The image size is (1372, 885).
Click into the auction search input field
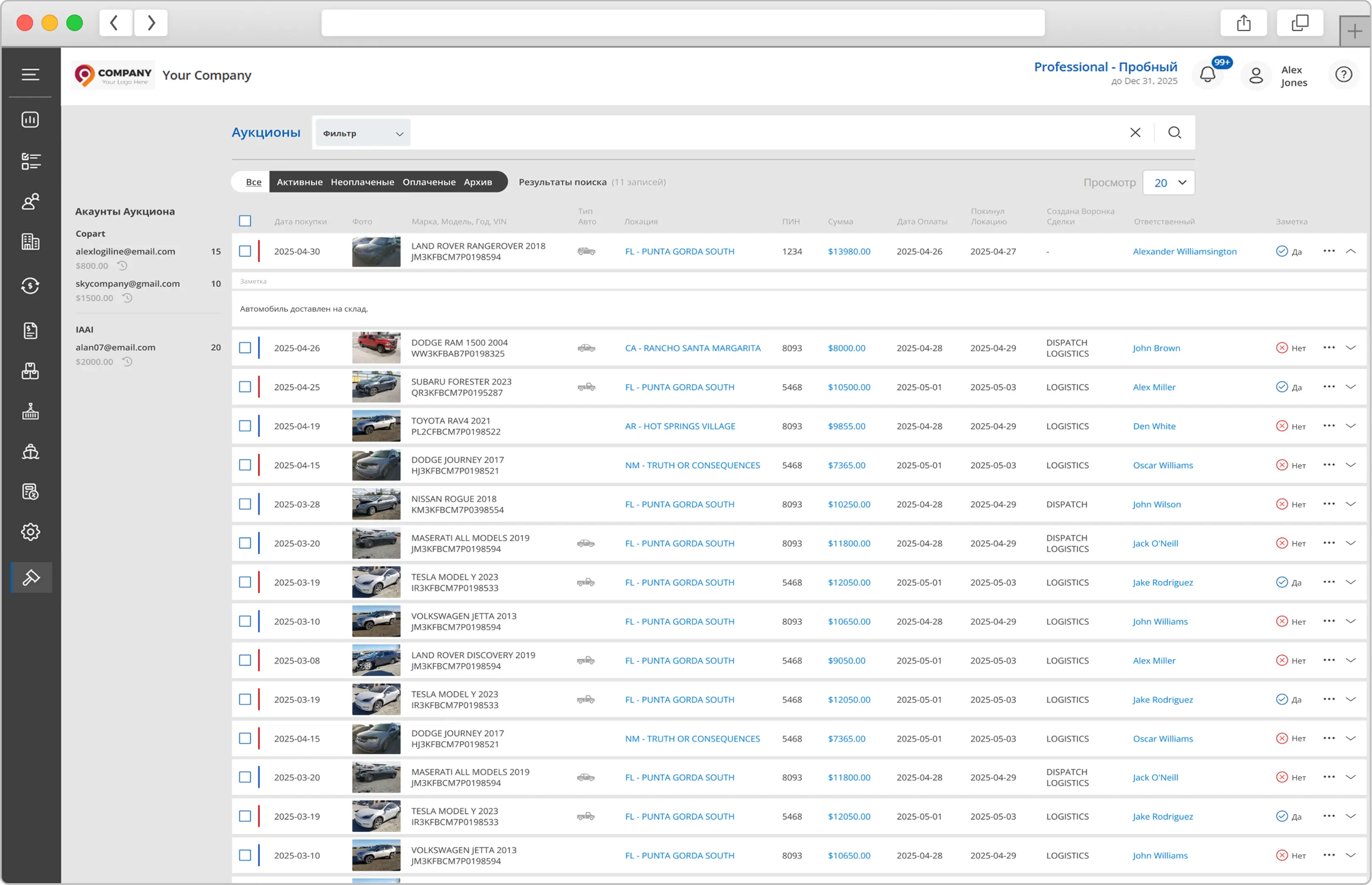coord(768,133)
